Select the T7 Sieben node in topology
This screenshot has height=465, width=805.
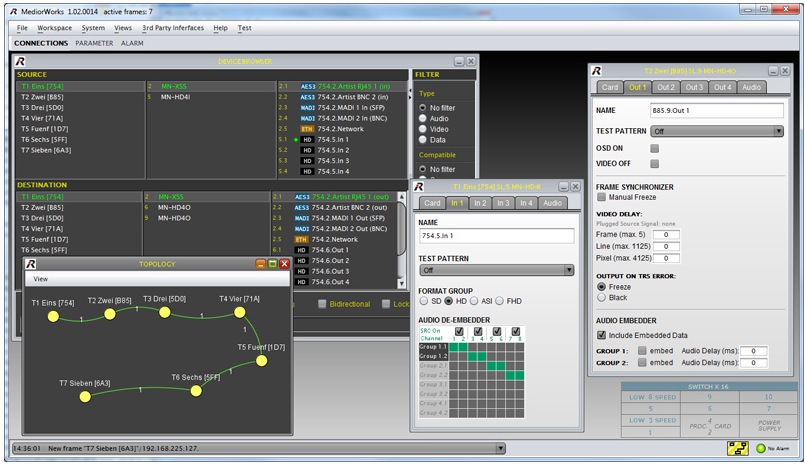pos(85,396)
